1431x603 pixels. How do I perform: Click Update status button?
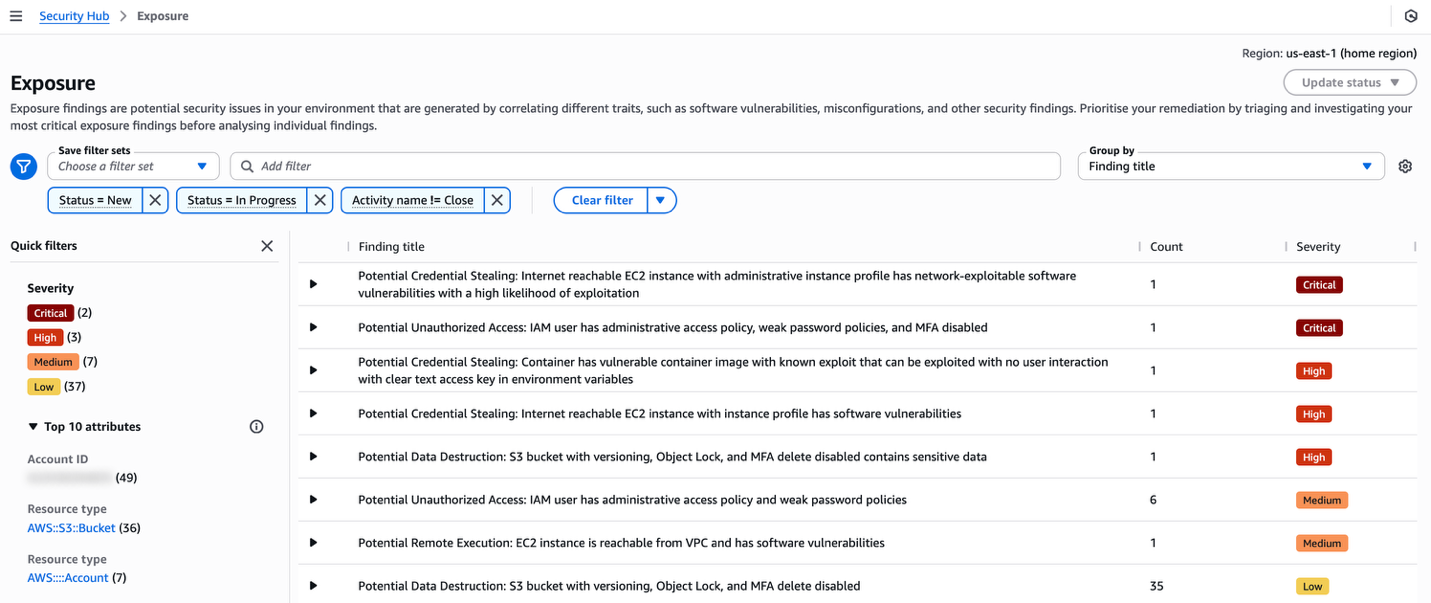click(x=1350, y=82)
